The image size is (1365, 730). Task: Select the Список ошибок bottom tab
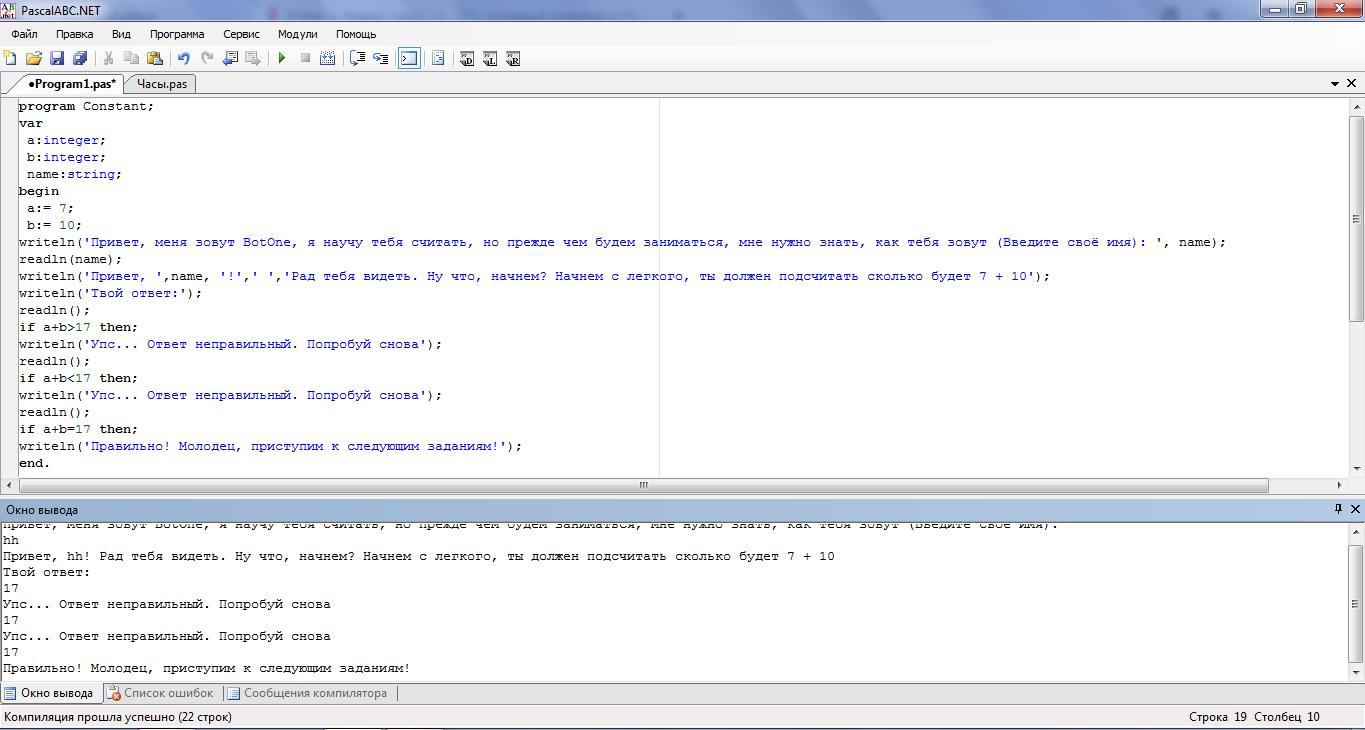[160, 693]
